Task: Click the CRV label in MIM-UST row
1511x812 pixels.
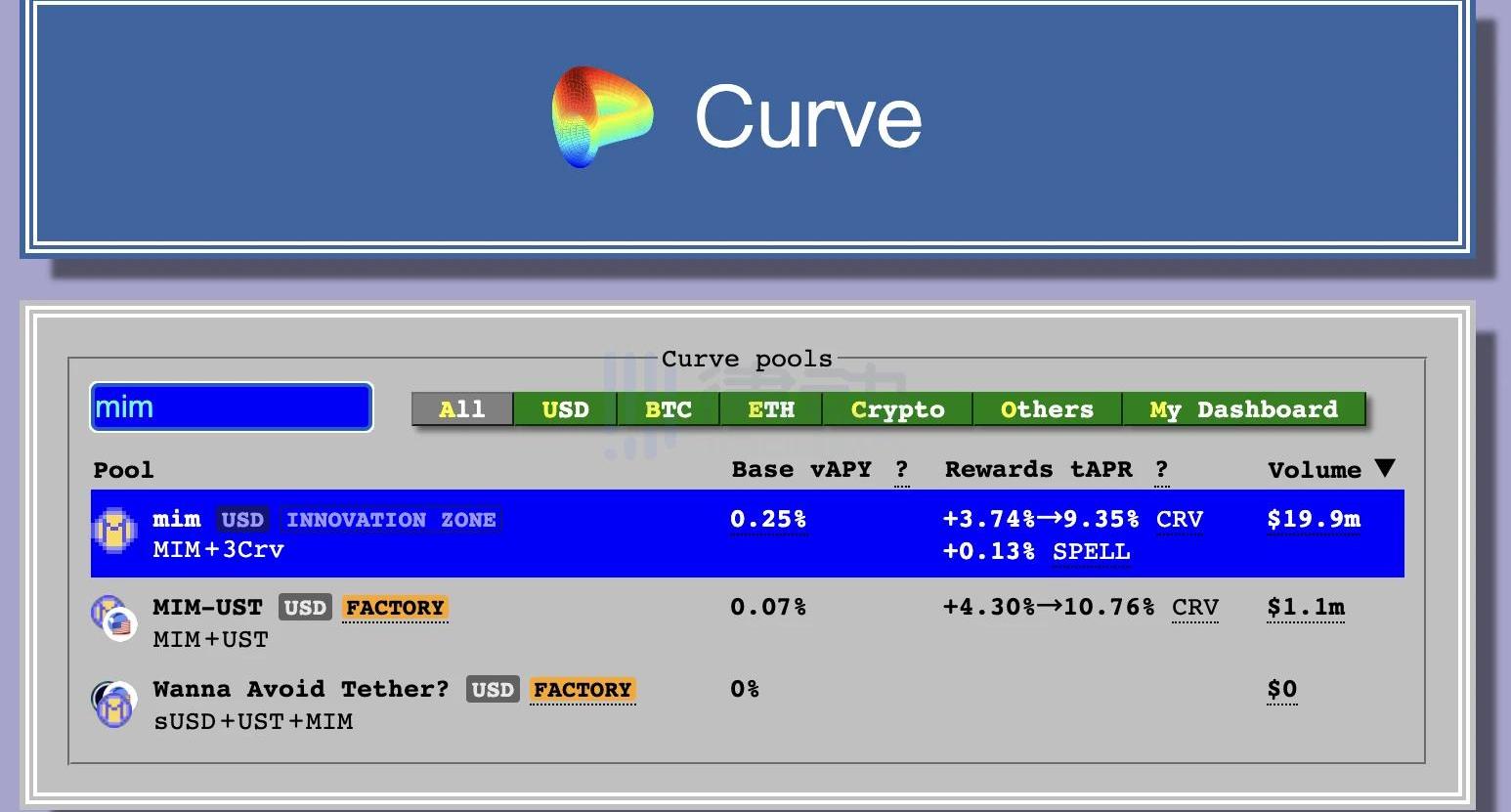Action: pos(1195,608)
